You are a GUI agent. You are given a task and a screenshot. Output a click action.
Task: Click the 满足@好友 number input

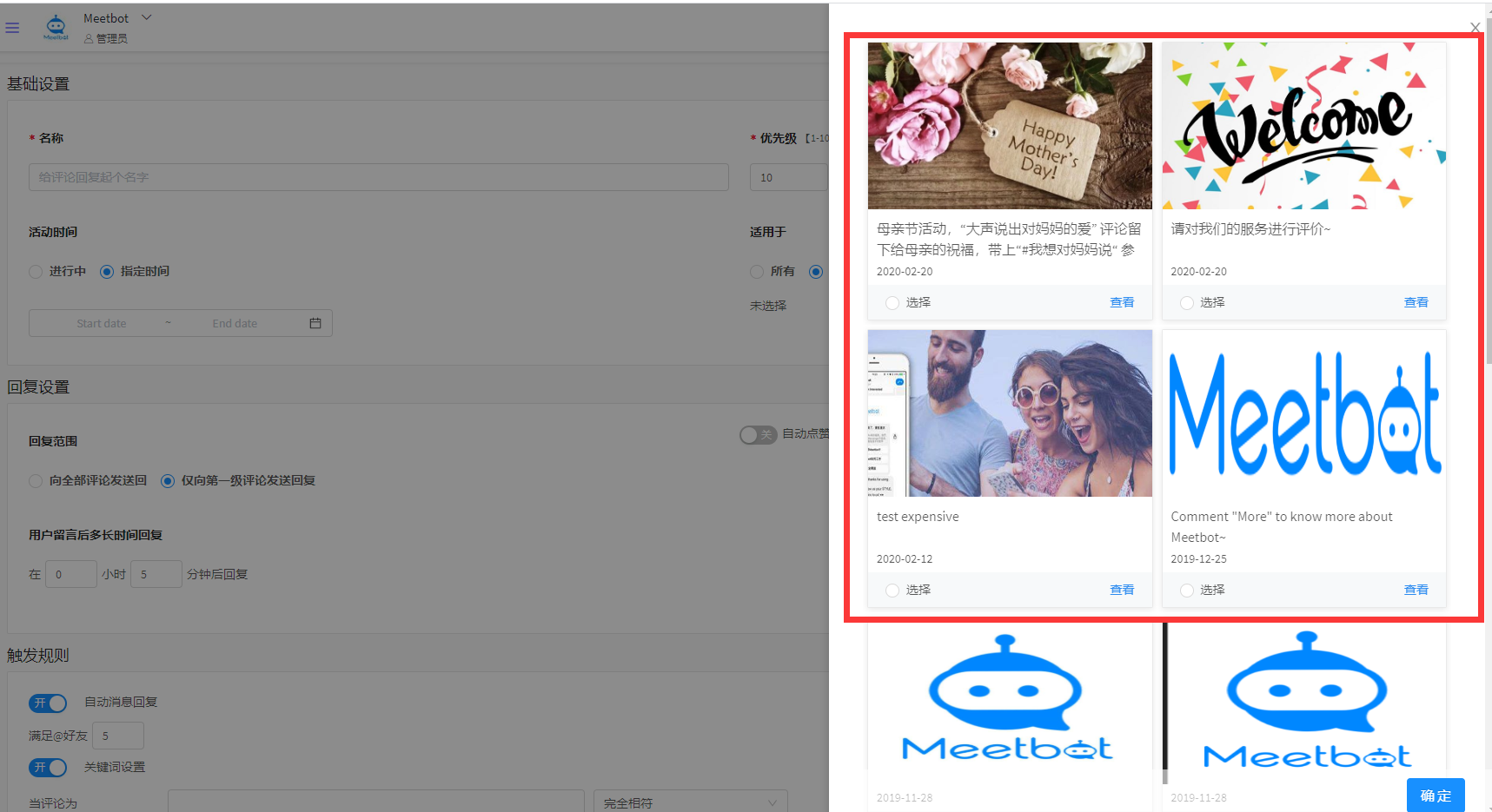pyautogui.click(x=118, y=736)
